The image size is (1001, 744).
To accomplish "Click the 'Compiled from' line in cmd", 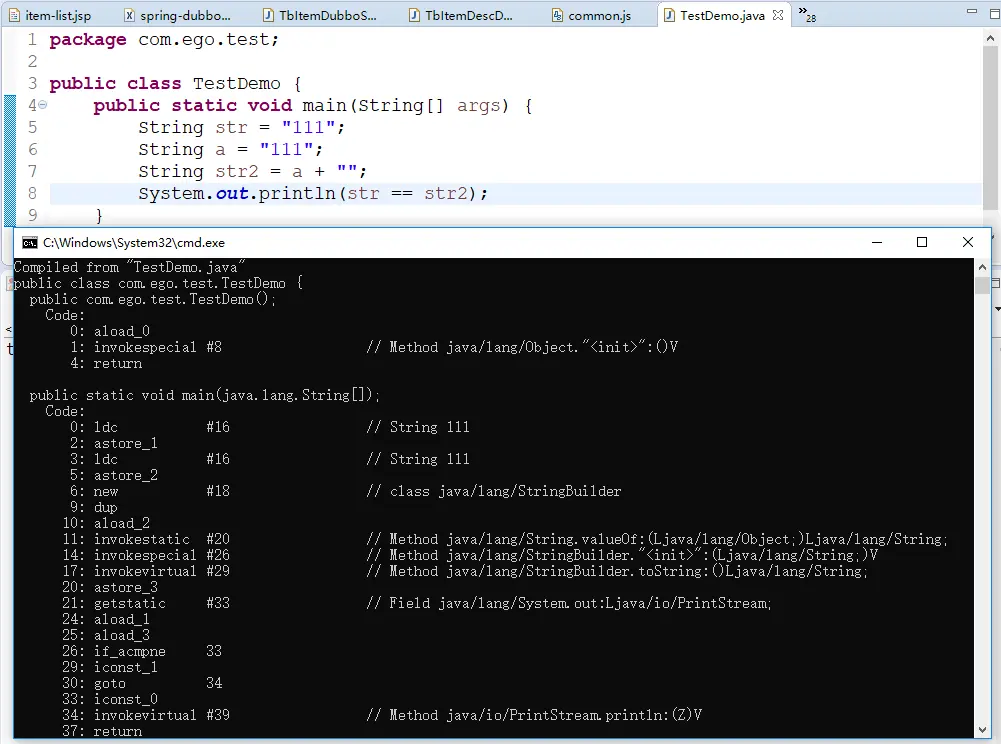I will pyautogui.click(x=129, y=267).
